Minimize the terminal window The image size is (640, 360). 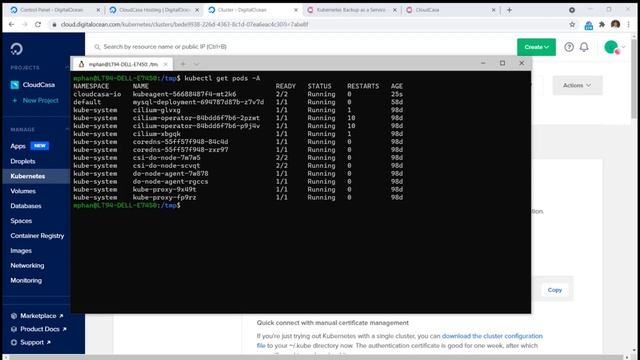click(483, 63)
